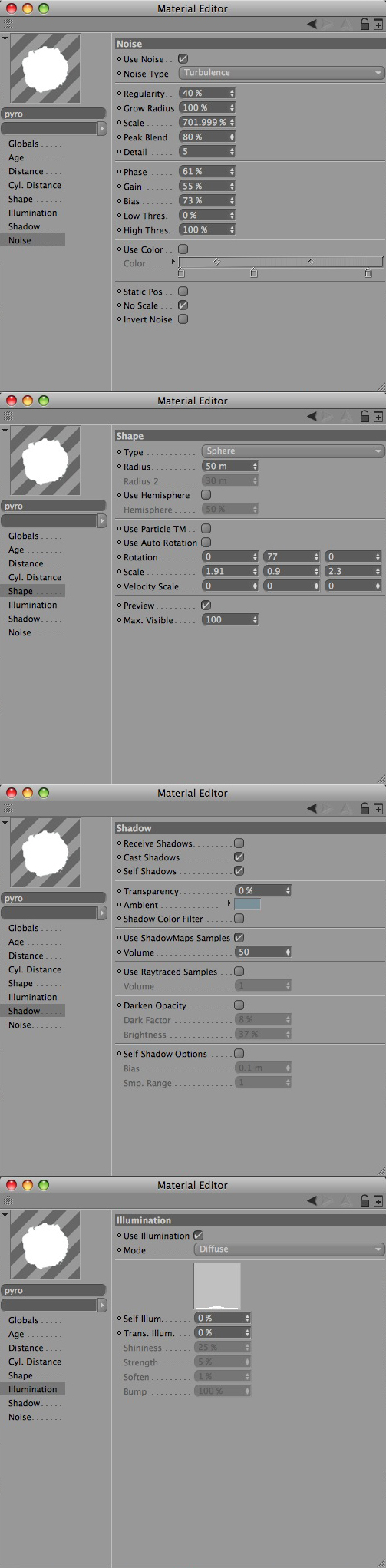The height and width of the screenshot is (1568, 386).
Task: Enable the Static Pos checkbox
Action: (183, 292)
